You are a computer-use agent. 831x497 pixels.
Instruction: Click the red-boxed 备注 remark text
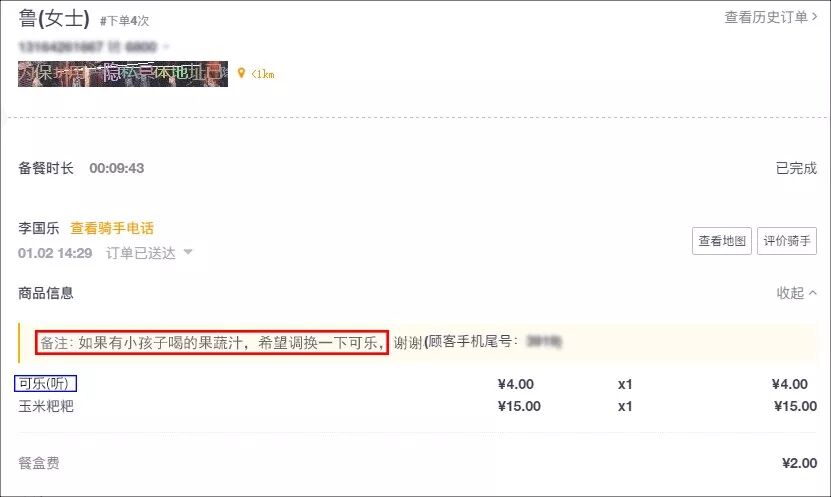click(212, 343)
